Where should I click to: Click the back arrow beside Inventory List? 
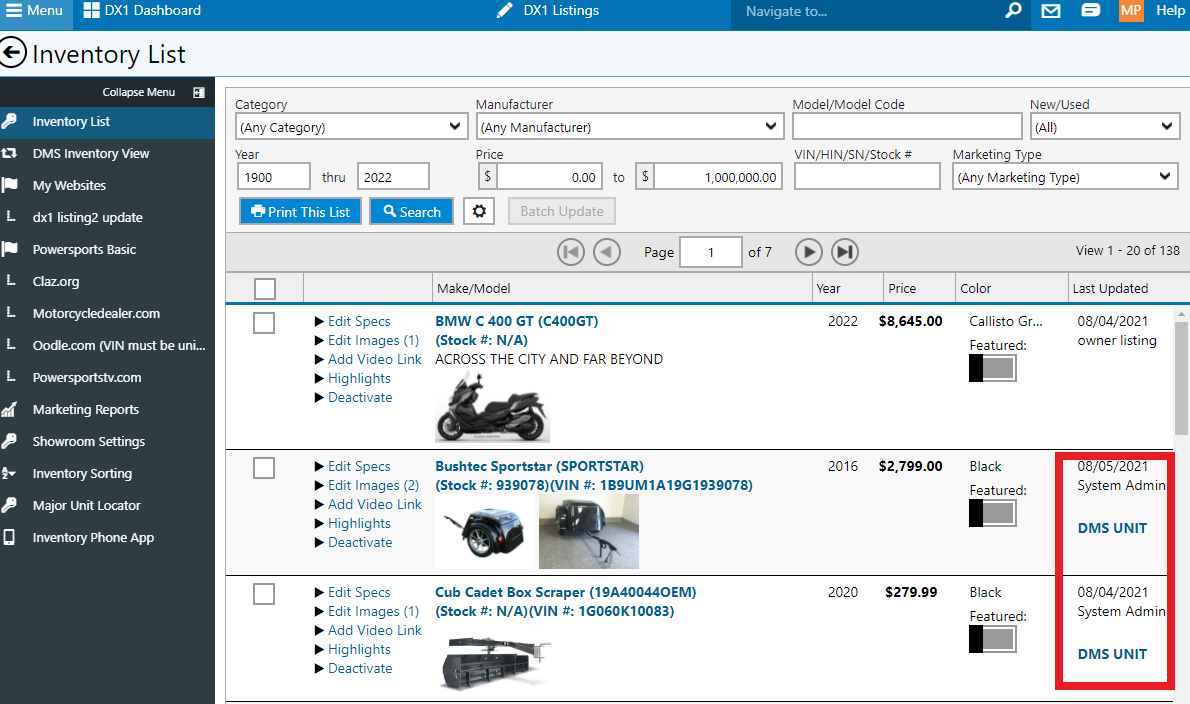click(x=13, y=54)
